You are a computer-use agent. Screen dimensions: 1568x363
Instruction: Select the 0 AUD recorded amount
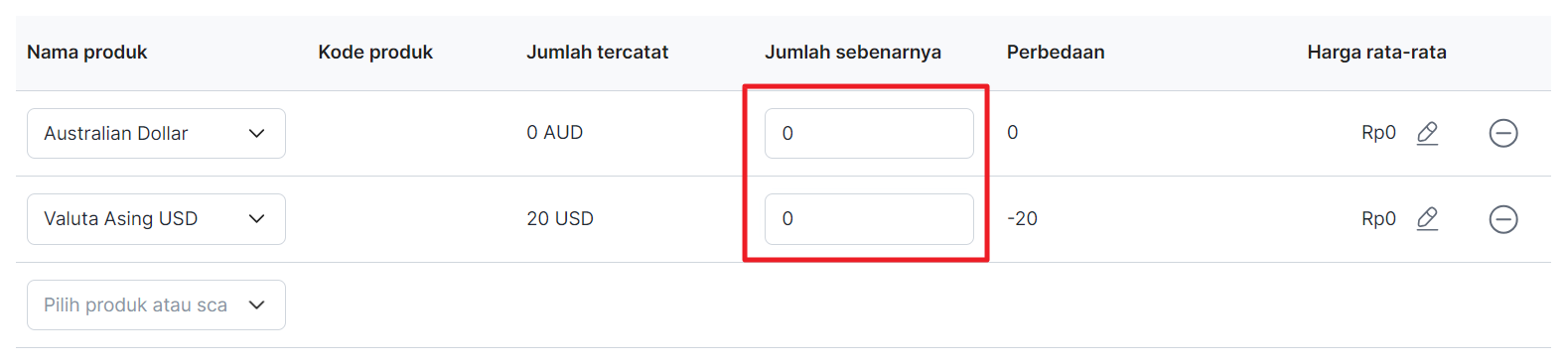click(554, 133)
